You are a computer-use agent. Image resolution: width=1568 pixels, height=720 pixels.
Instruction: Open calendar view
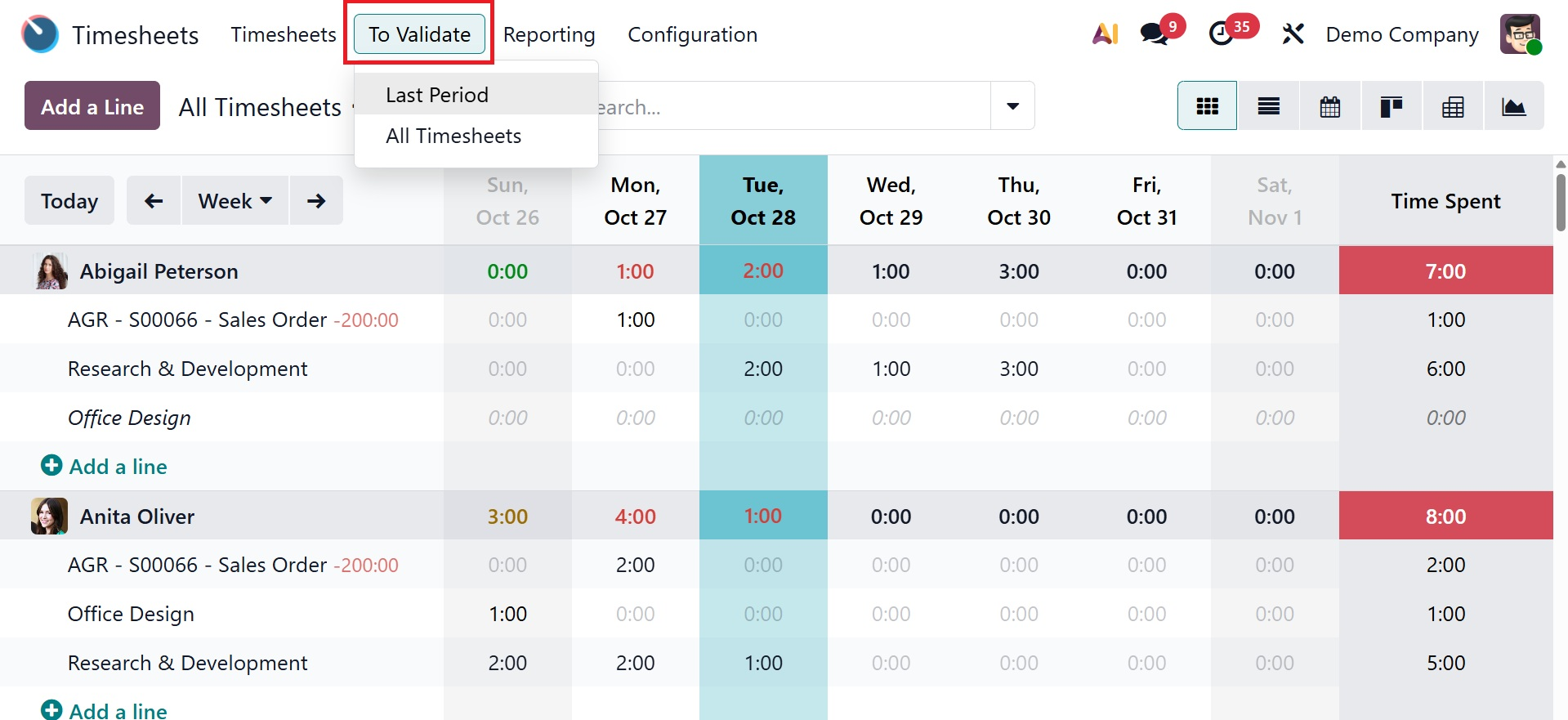click(x=1329, y=106)
